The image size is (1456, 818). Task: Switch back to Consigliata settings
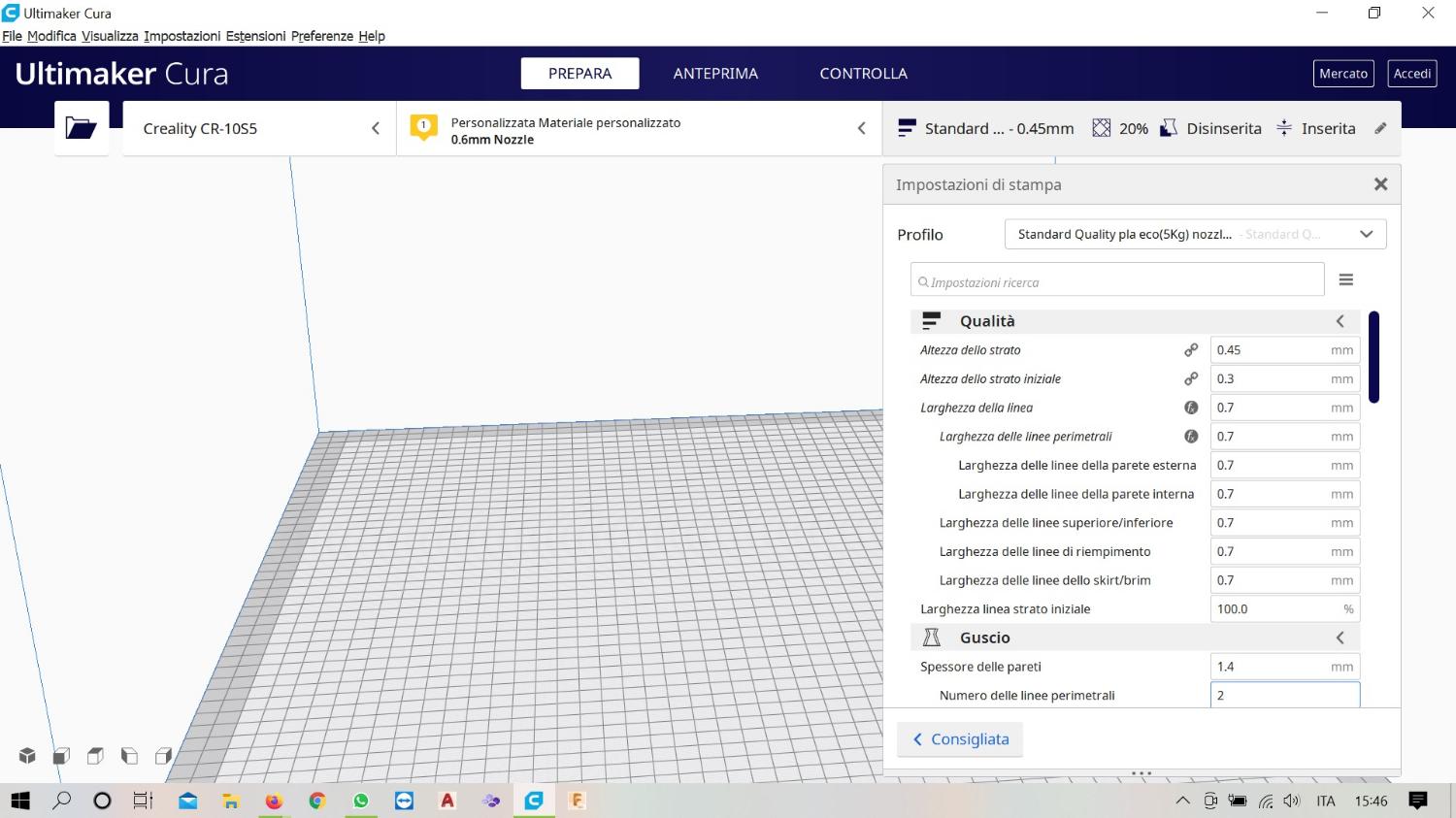[x=960, y=739]
